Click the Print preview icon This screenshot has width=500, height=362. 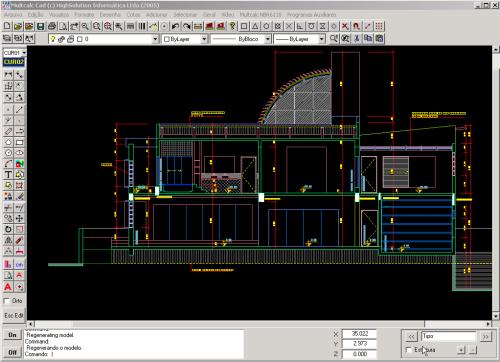pos(63,26)
